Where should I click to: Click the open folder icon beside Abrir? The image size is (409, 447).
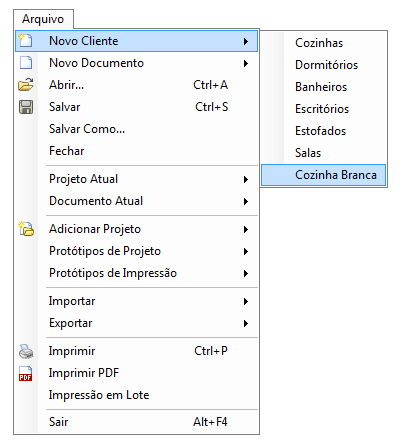pos(26,85)
